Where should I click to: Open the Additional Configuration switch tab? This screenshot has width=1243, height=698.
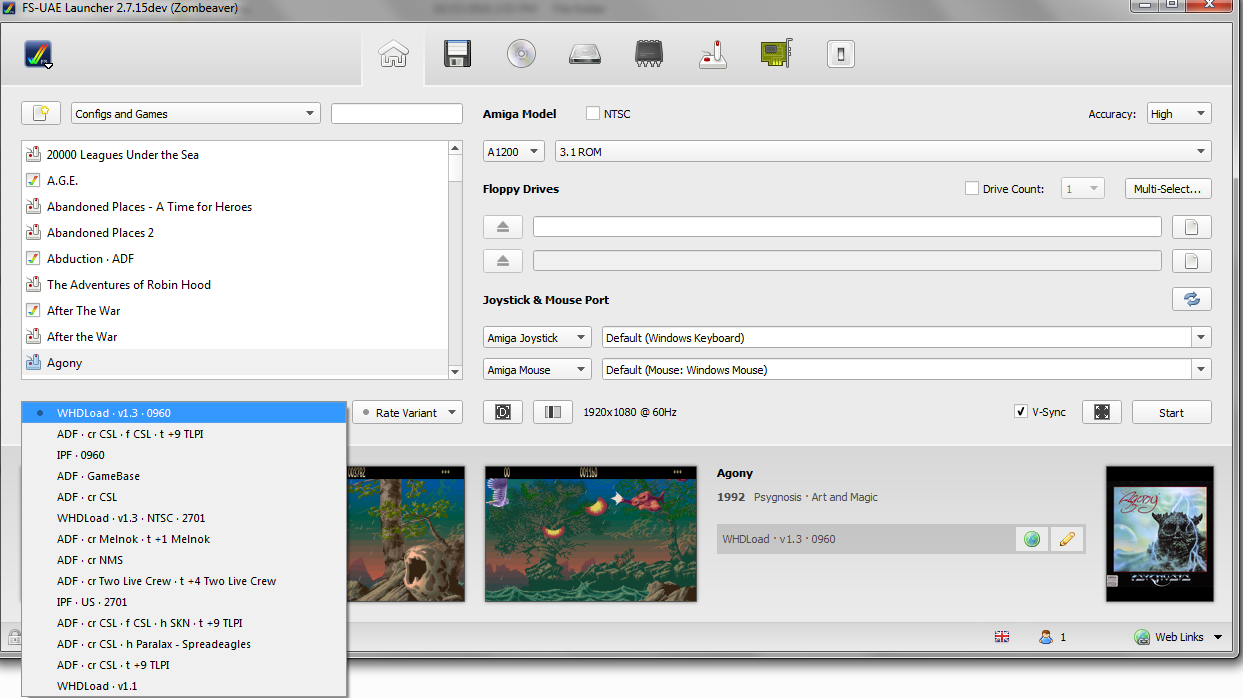840,54
